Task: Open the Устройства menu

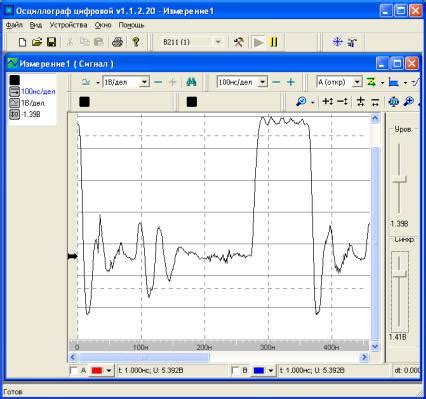Action: point(68,25)
